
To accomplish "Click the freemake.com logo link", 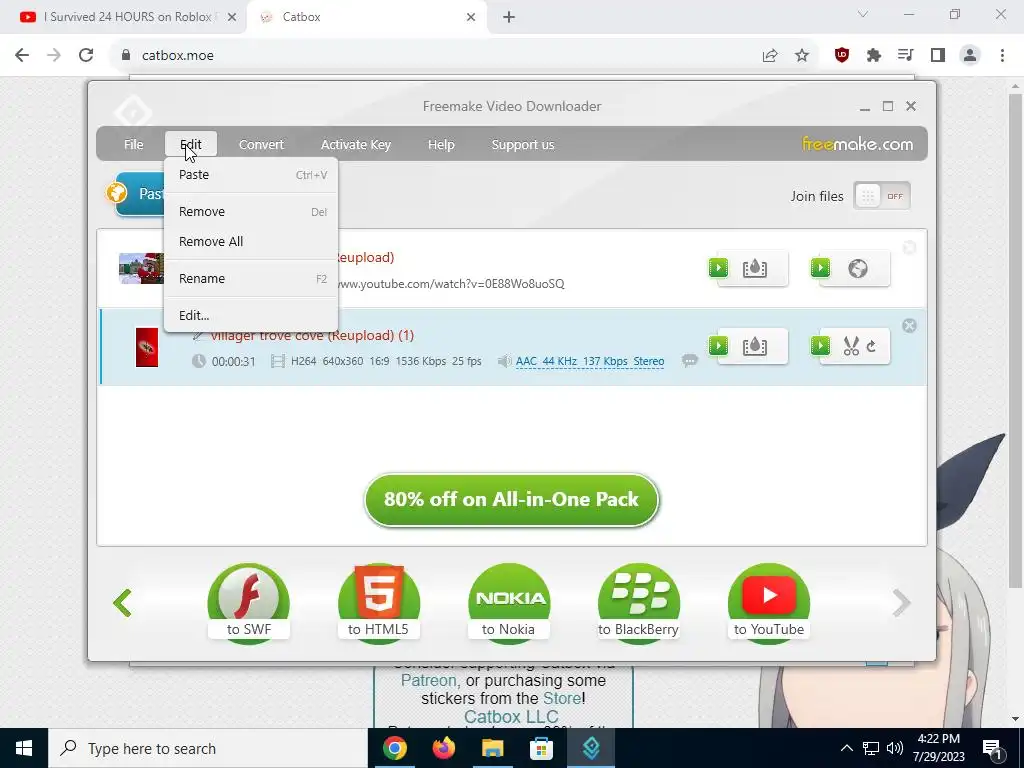I will 857,144.
